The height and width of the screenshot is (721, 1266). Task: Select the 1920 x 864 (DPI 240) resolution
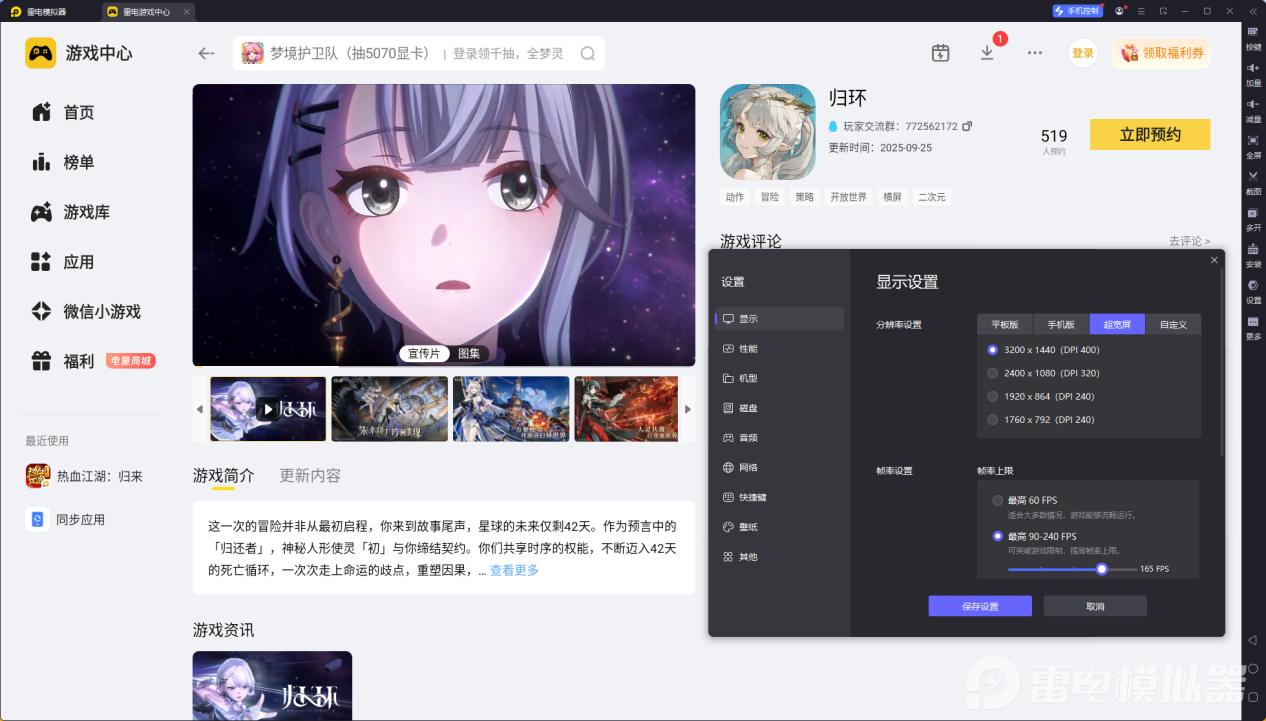(x=1040, y=396)
